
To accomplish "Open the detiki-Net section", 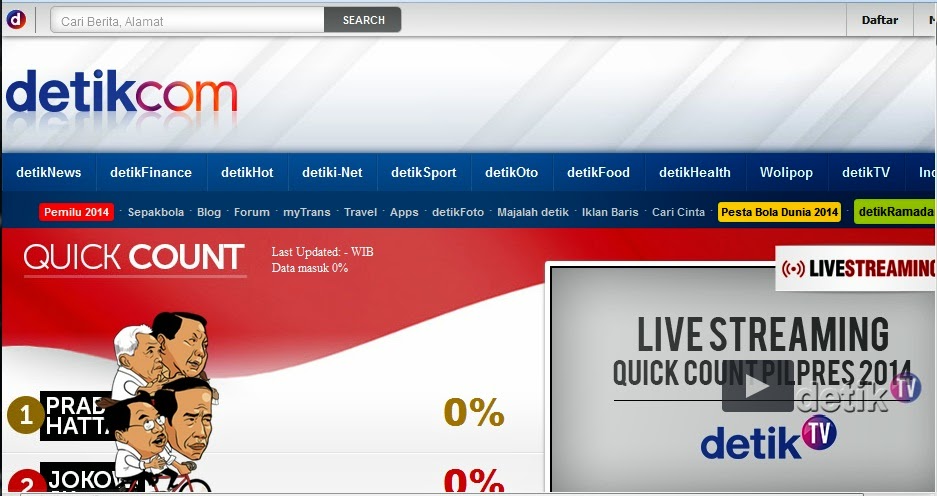I will point(332,172).
